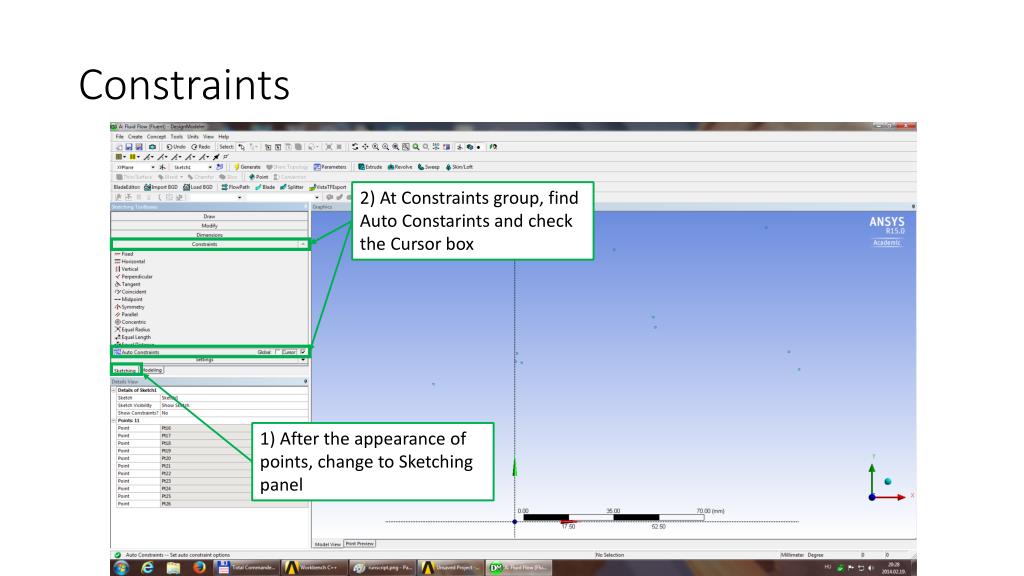Expand the Draw toolbox group

click(209, 216)
